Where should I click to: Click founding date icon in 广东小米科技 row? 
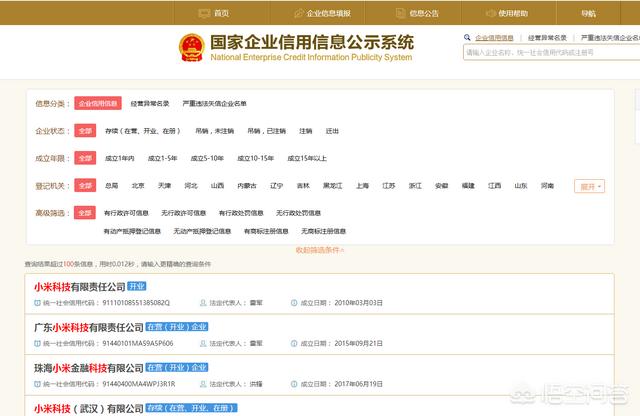[294, 344]
